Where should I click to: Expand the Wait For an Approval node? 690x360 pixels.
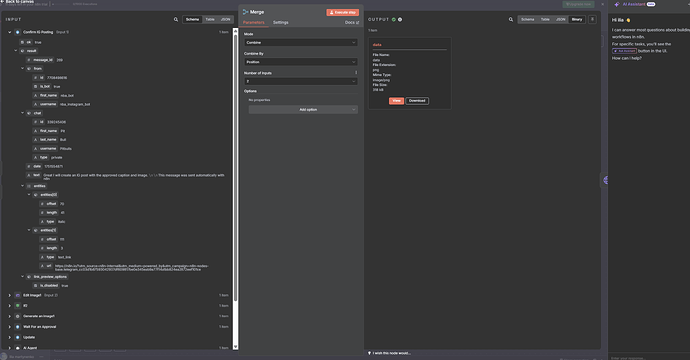[x=10, y=327]
